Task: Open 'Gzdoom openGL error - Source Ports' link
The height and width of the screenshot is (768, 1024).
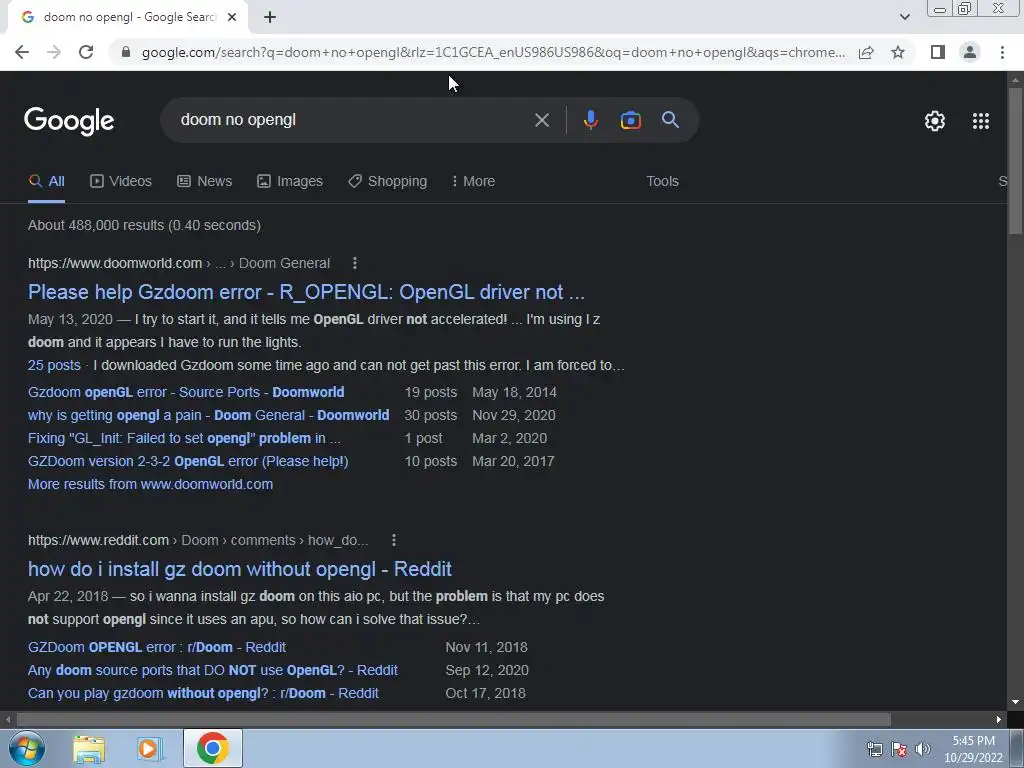Action: 186,392
